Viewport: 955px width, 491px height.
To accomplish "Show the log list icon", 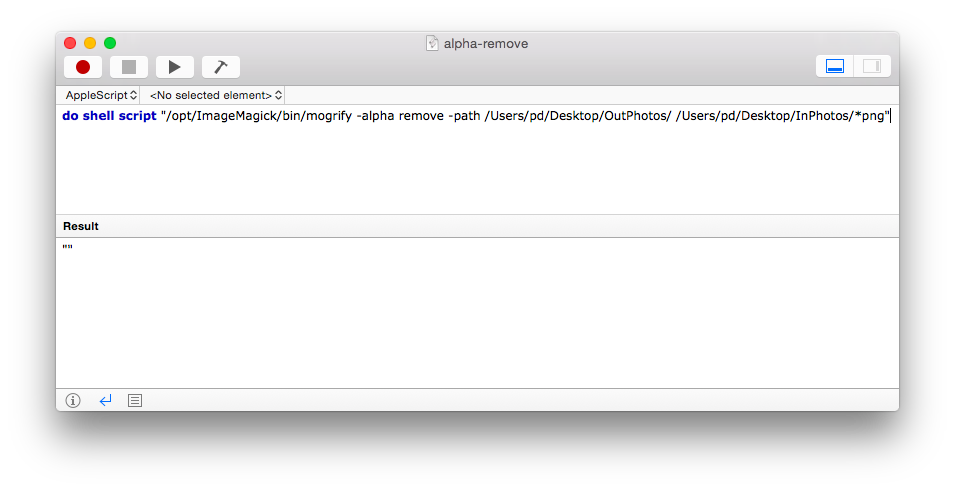I will click(x=135, y=400).
